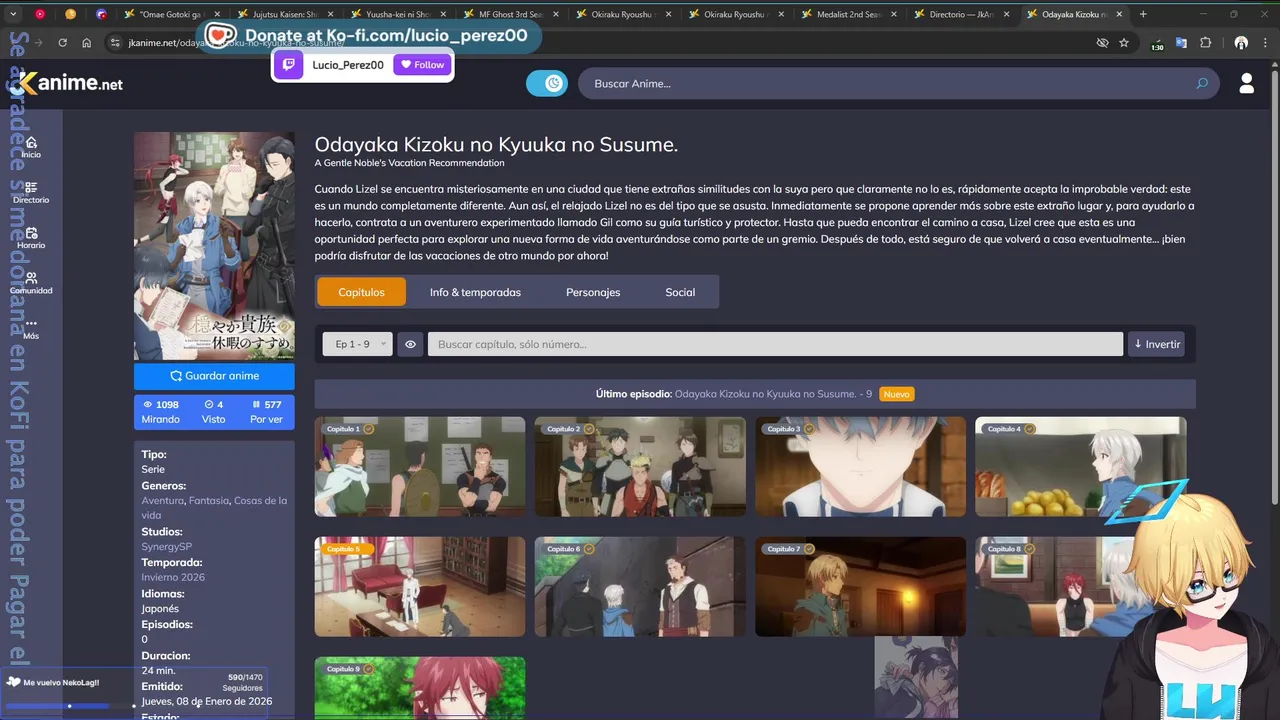Open the Invierno 2026 season link

(x=173, y=578)
